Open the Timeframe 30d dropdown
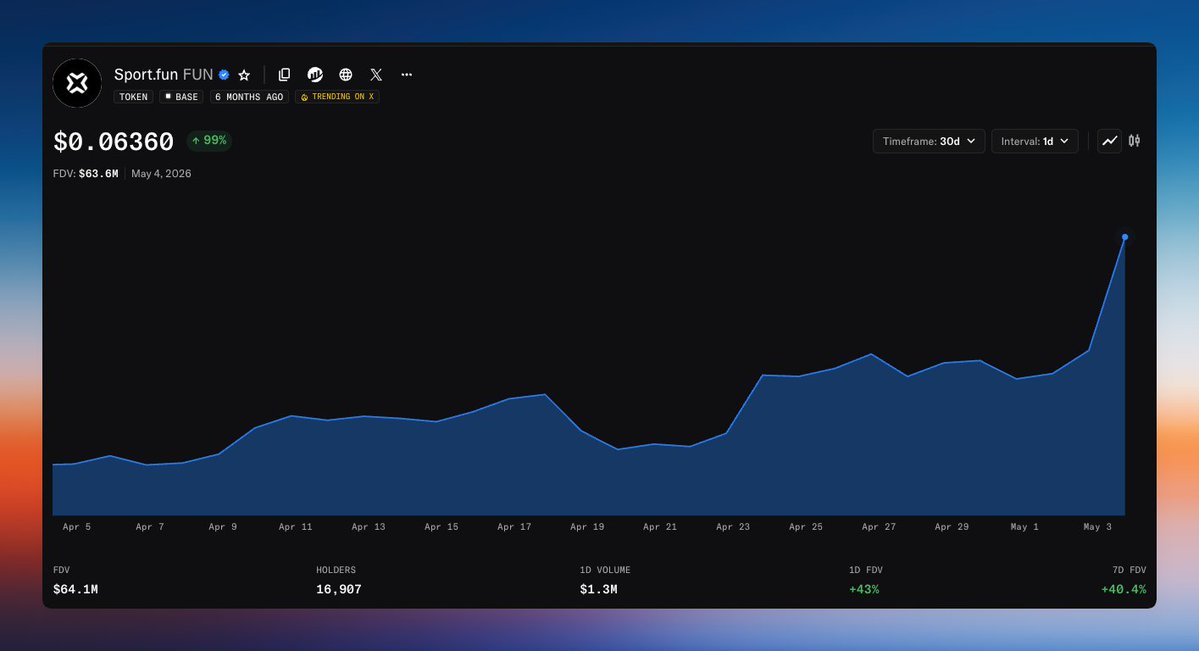1199x651 pixels. pyautogui.click(x=928, y=141)
